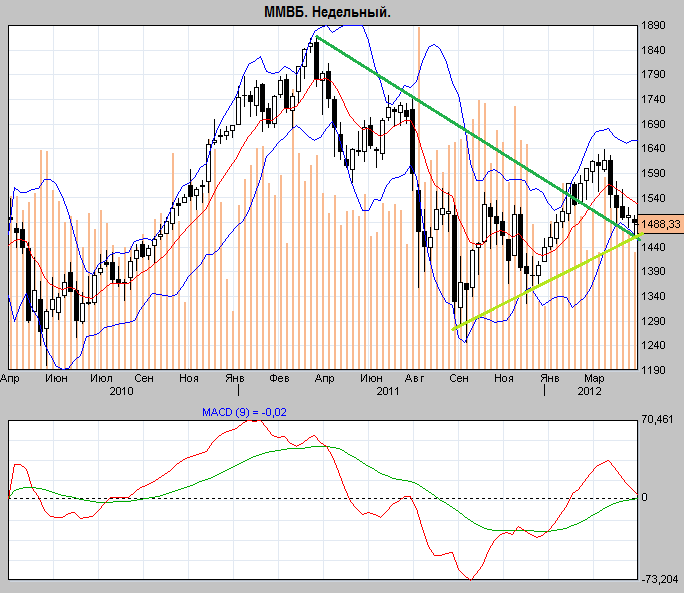Click the Янв label before the 2012 tick
The image size is (684, 593).
(x=550, y=378)
